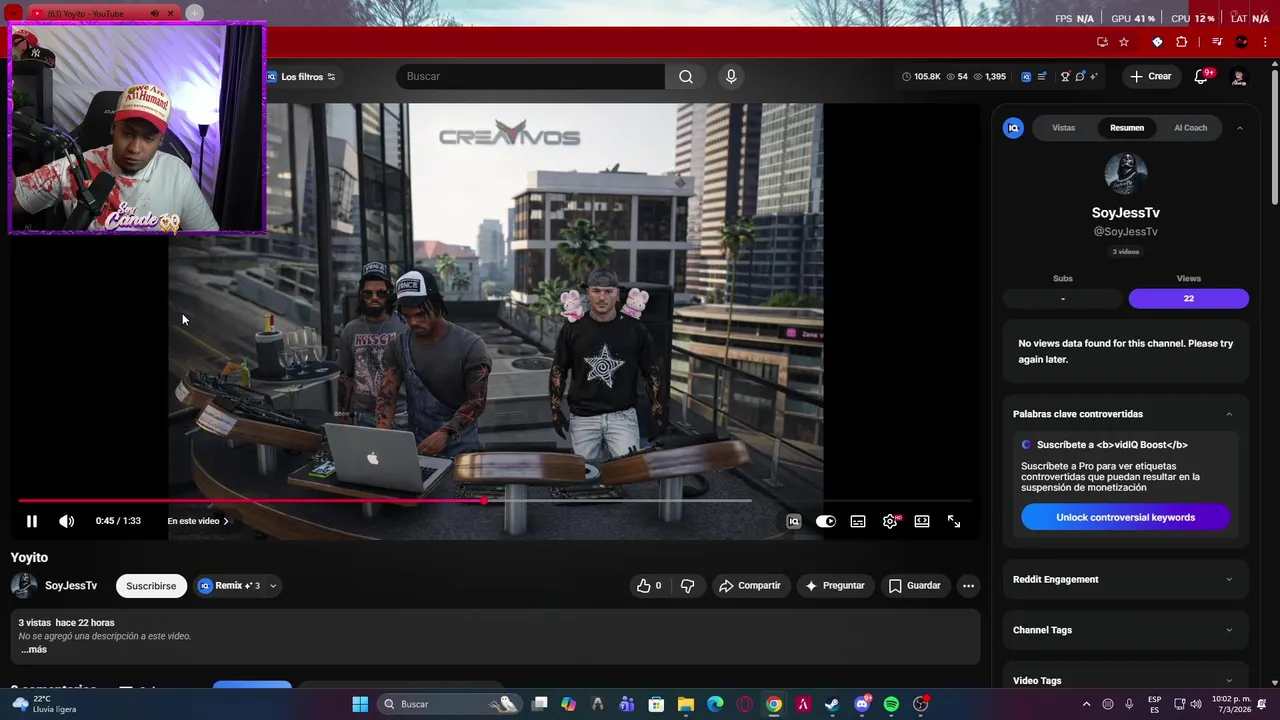Click the install app icon in the address bar
Viewport: 1280px width, 720px height.
click(x=1102, y=42)
